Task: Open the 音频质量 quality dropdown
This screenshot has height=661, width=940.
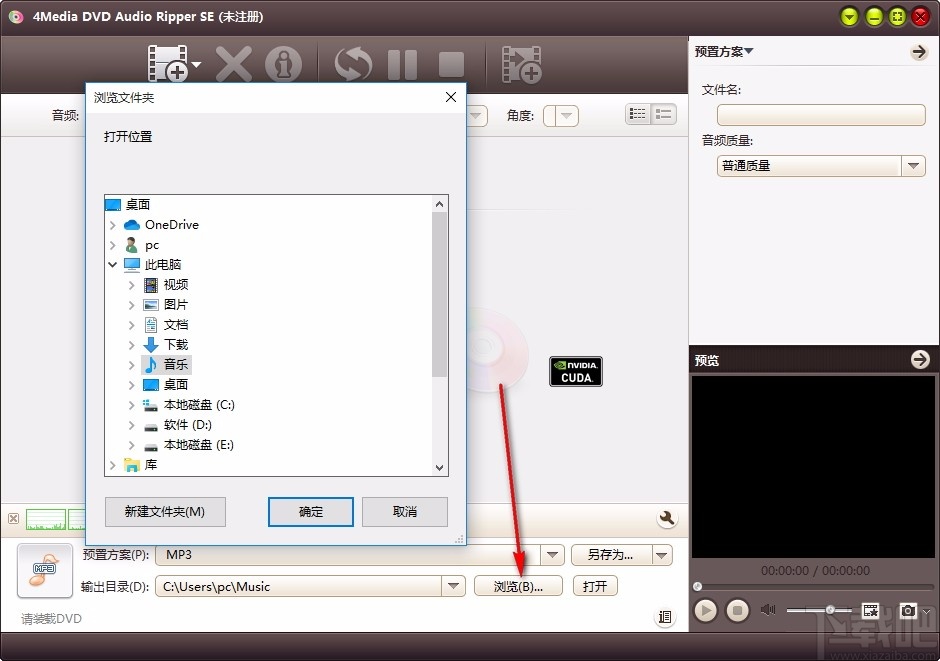Action: coord(912,165)
